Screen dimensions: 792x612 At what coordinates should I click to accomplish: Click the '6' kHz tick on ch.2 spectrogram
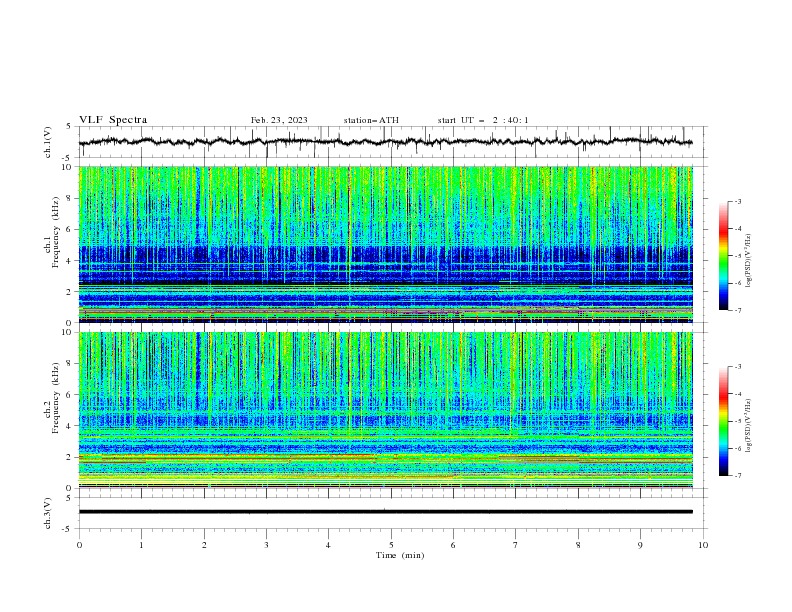point(71,395)
